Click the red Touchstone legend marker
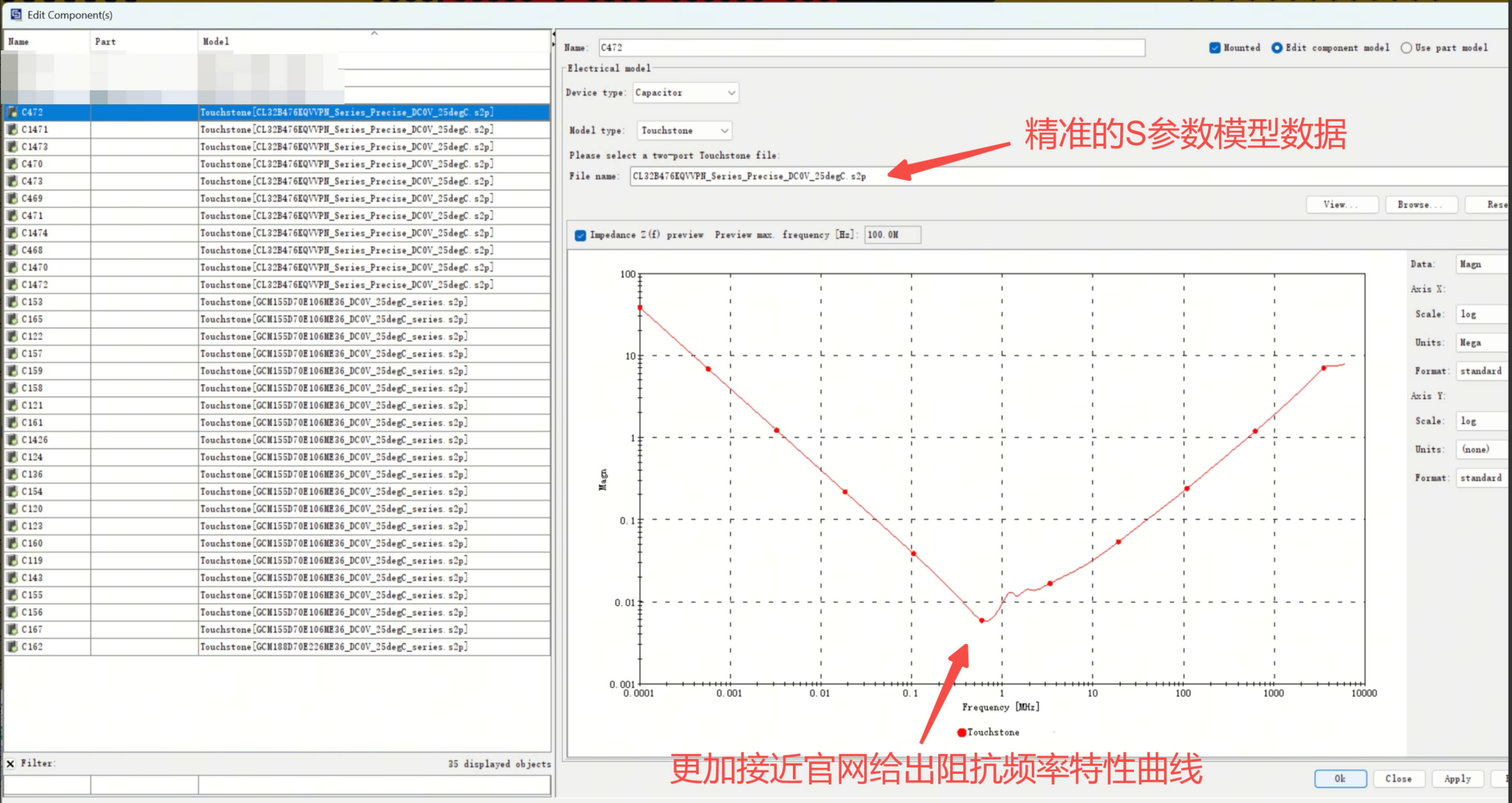 [x=961, y=732]
